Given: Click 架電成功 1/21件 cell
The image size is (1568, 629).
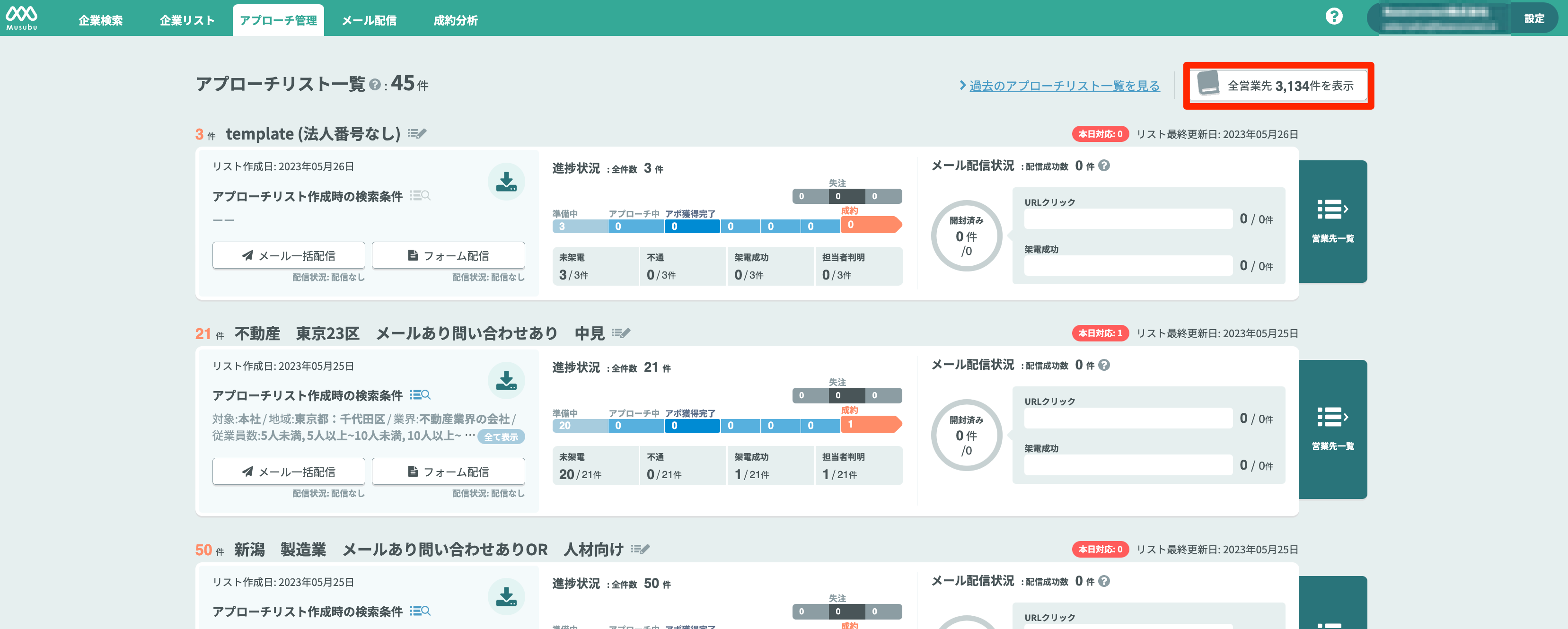Looking at the screenshot, I should click(x=771, y=466).
